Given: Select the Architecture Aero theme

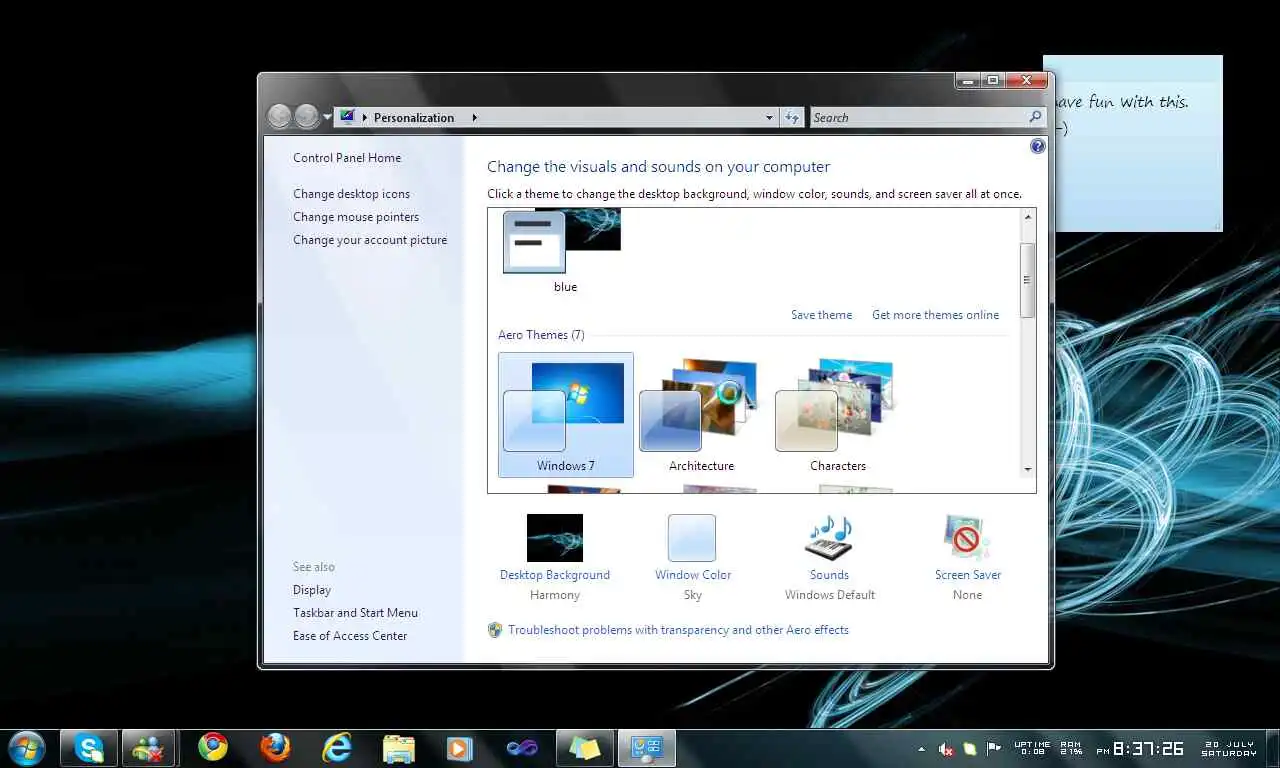Looking at the screenshot, I should pyautogui.click(x=702, y=414).
